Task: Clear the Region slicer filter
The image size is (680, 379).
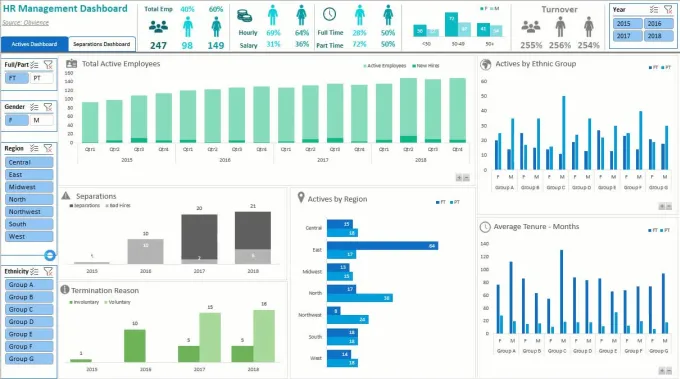Action: [x=48, y=148]
